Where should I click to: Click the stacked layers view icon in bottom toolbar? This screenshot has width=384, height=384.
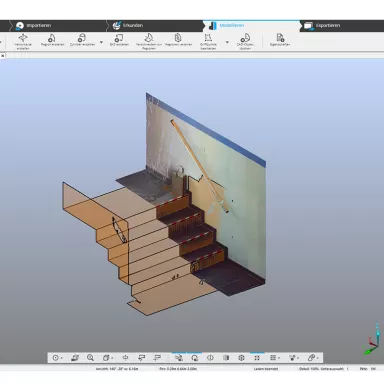75,358
